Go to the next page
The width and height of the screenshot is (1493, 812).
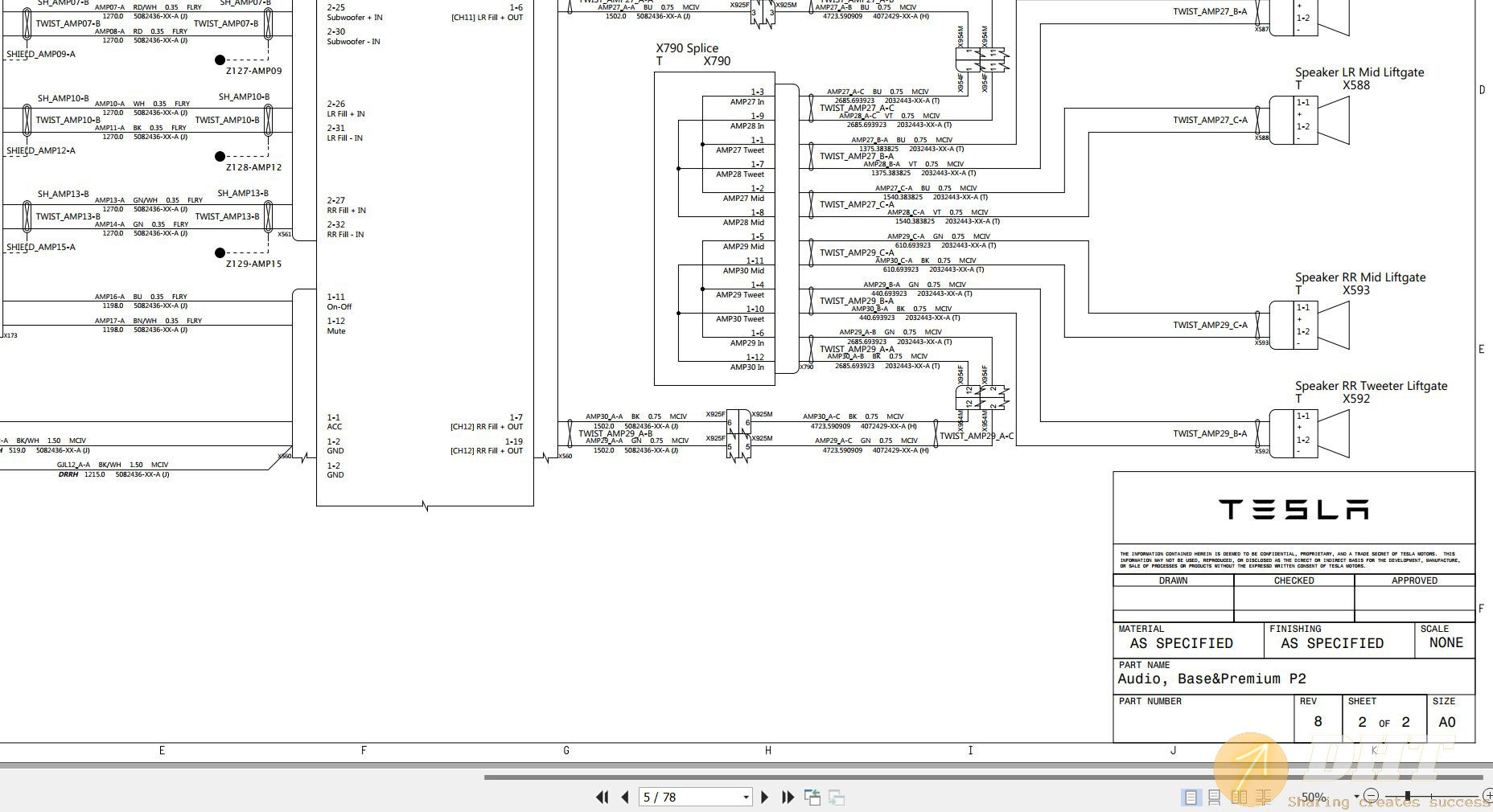[x=764, y=797]
